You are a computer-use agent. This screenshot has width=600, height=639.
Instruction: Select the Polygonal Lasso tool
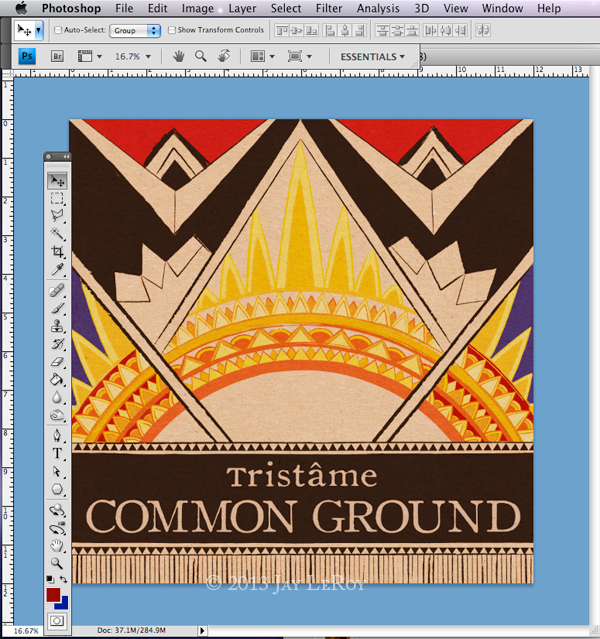click(x=57, y=216)
